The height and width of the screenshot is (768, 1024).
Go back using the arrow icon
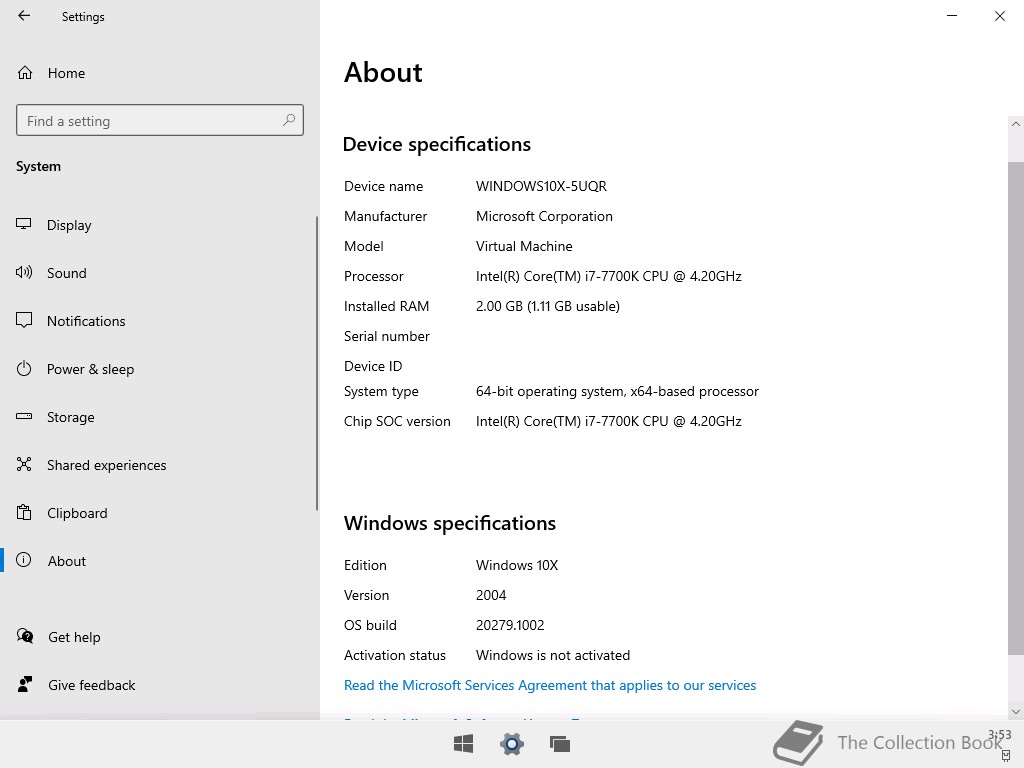pyautogui.click(x=24, y=16)
